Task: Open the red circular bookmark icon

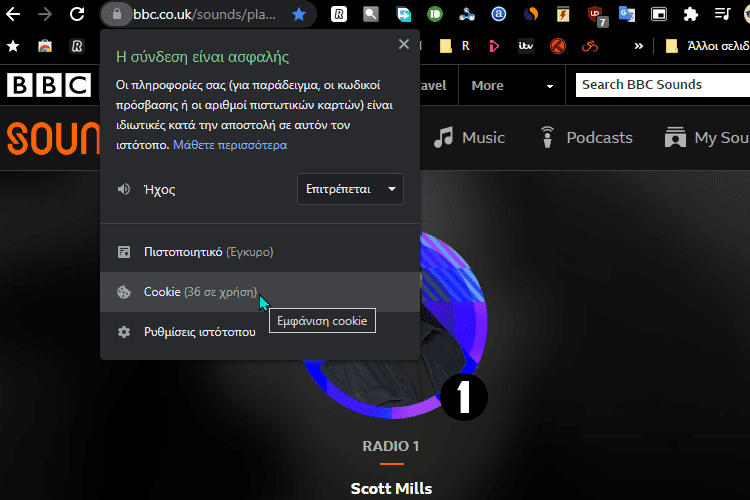Action: pyautogui.click(x=558, y=46)
